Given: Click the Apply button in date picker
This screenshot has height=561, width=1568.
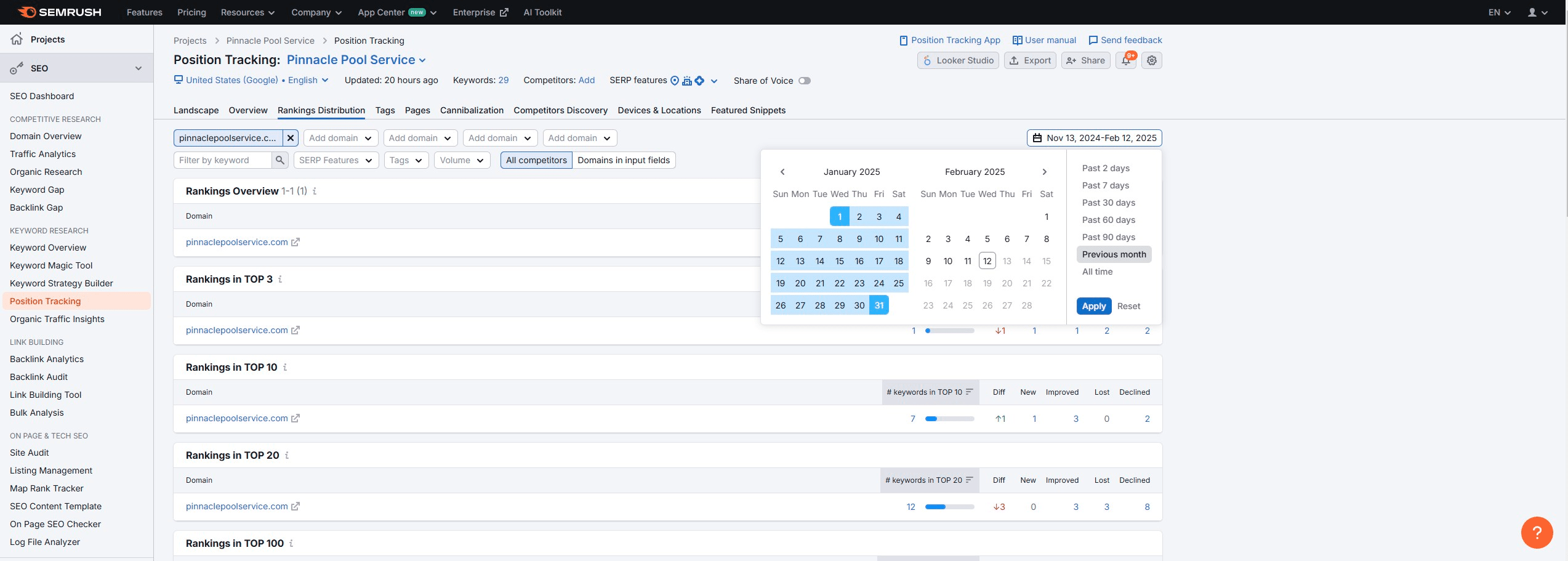Looking at the screenshot, I should pyautogui.click(x=1093, y=306).
